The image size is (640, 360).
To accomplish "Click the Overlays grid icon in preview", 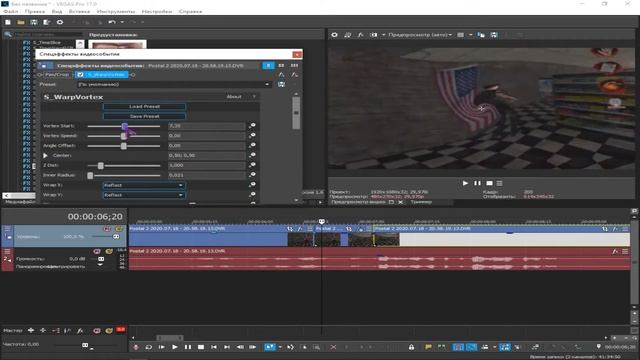I will pyautogui.click(x=460, y=35).
